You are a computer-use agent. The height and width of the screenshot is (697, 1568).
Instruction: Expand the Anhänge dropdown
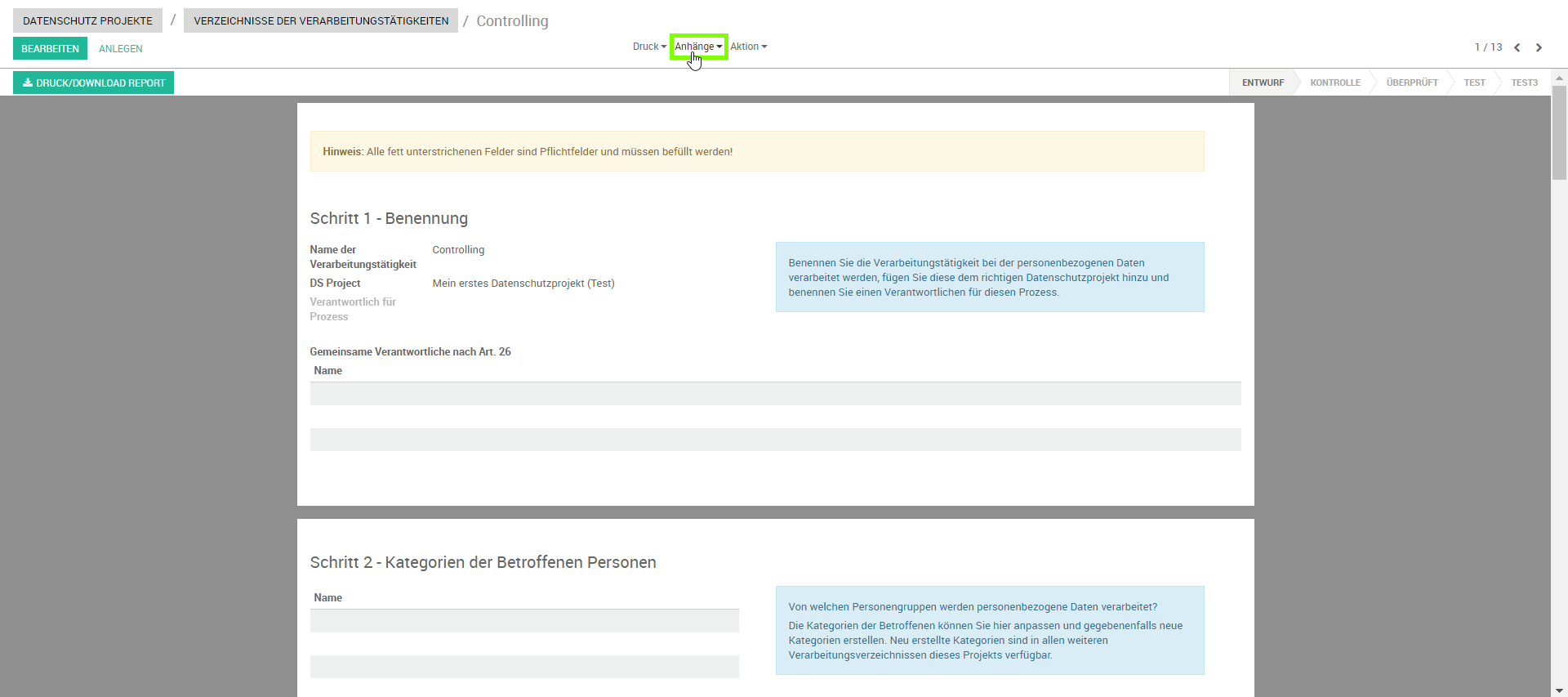pyautogui.click(x=698, y=47)
